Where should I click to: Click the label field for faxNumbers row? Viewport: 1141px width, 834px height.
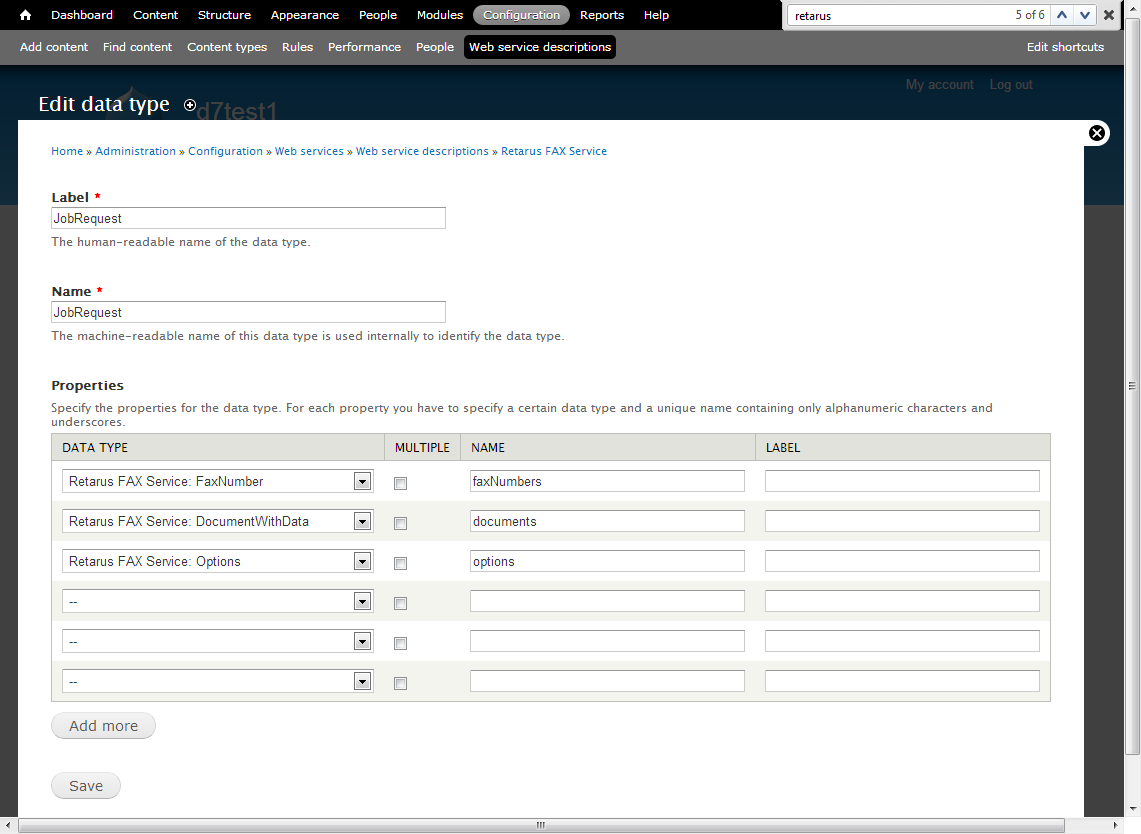coord(902,481)
